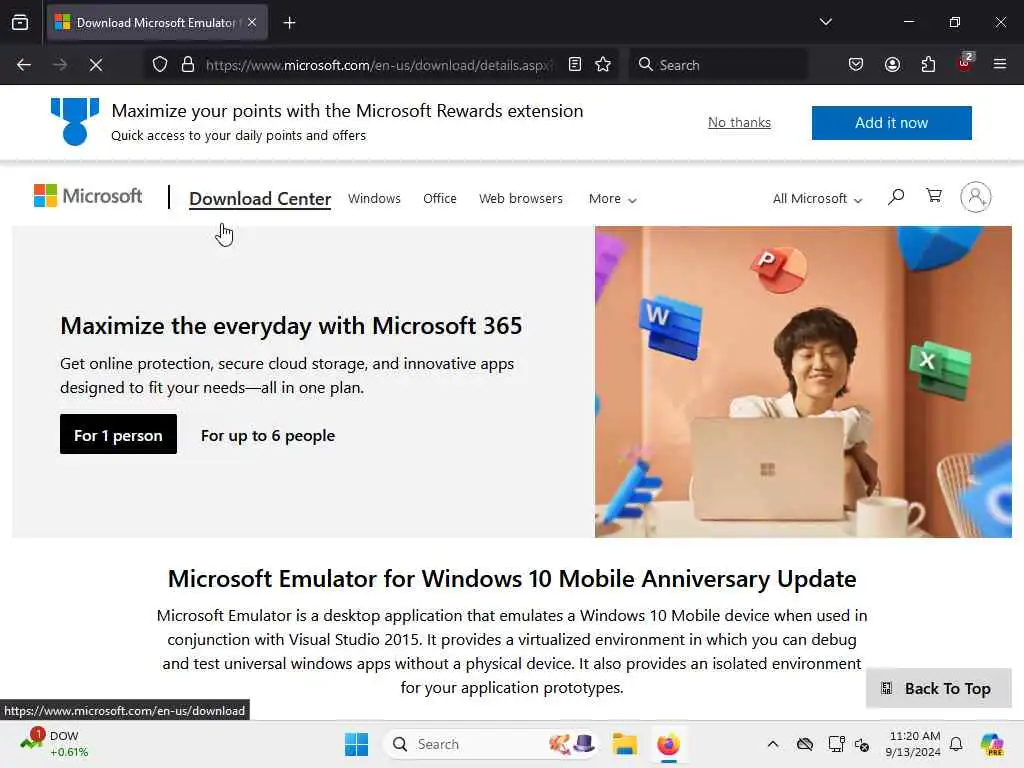Click the Microsoft 365 promo image
Viewport: 1024px width, 768px height.
point(803,382)
